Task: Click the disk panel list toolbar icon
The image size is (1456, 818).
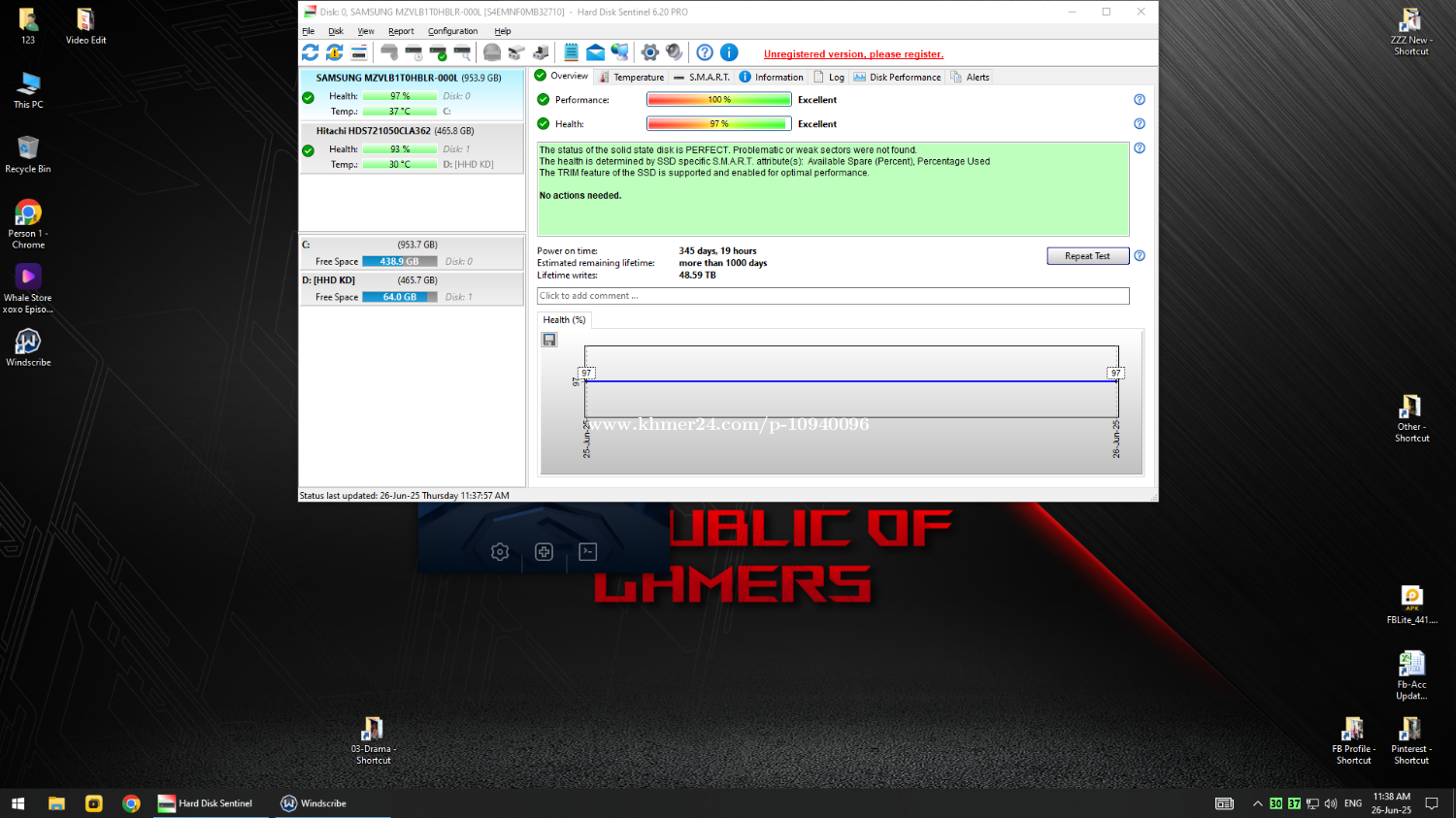Action: pos(359,52)
